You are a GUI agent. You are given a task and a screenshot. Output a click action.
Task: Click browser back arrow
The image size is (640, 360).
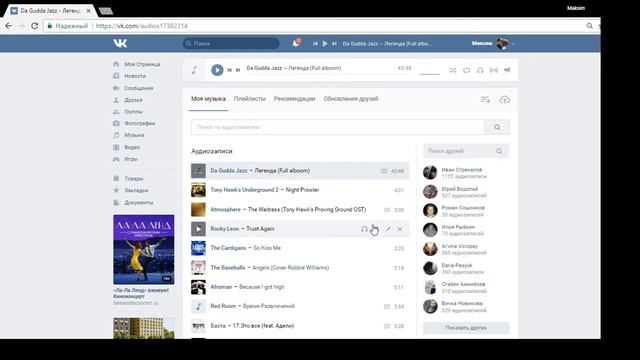[9, 26]
